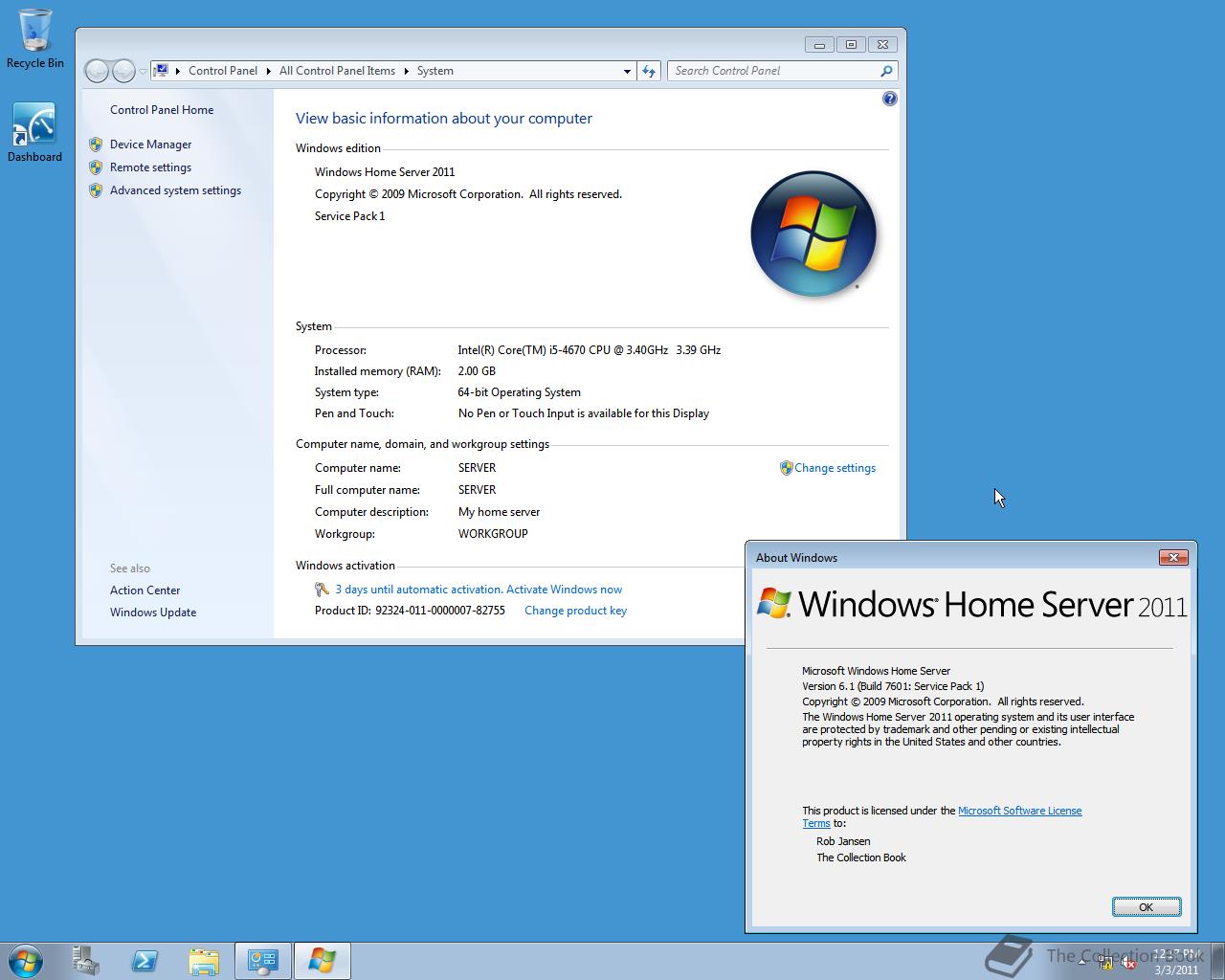Viewport: 1225px width, 980px height.
Task: Minimize the System window
Action: [x=819, y=44]
